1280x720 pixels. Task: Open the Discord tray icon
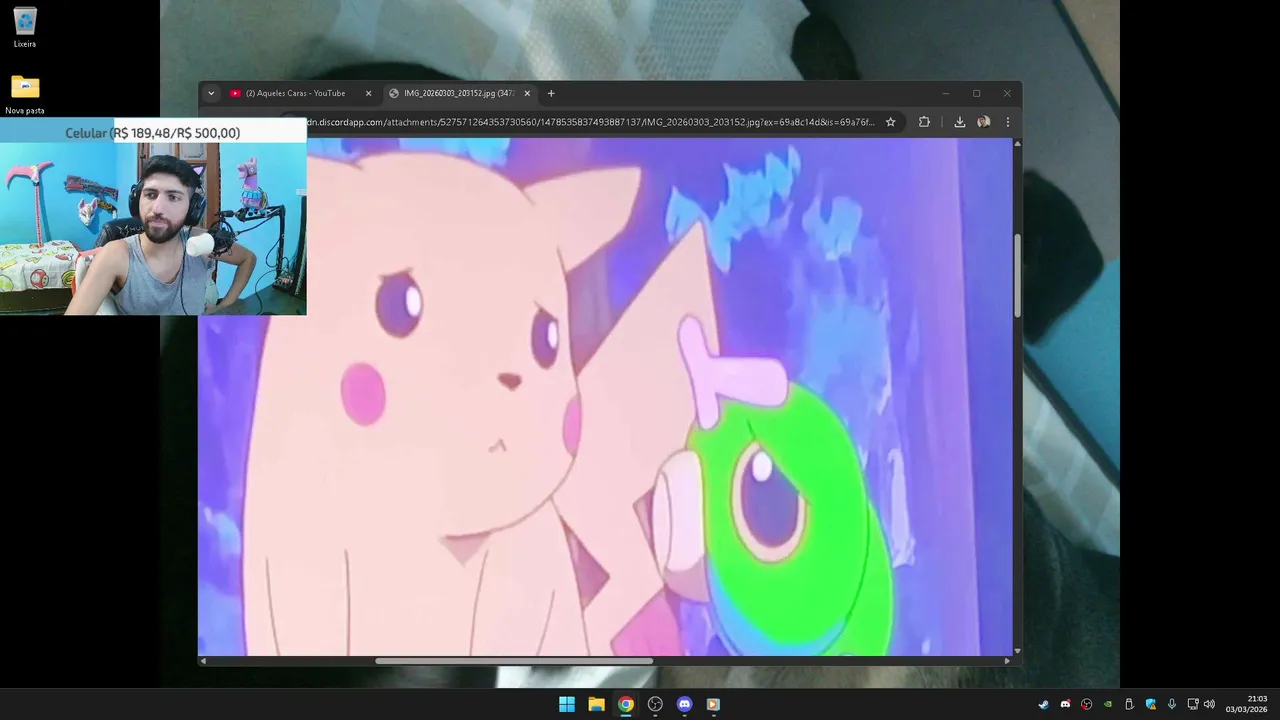pos(1065,704)
